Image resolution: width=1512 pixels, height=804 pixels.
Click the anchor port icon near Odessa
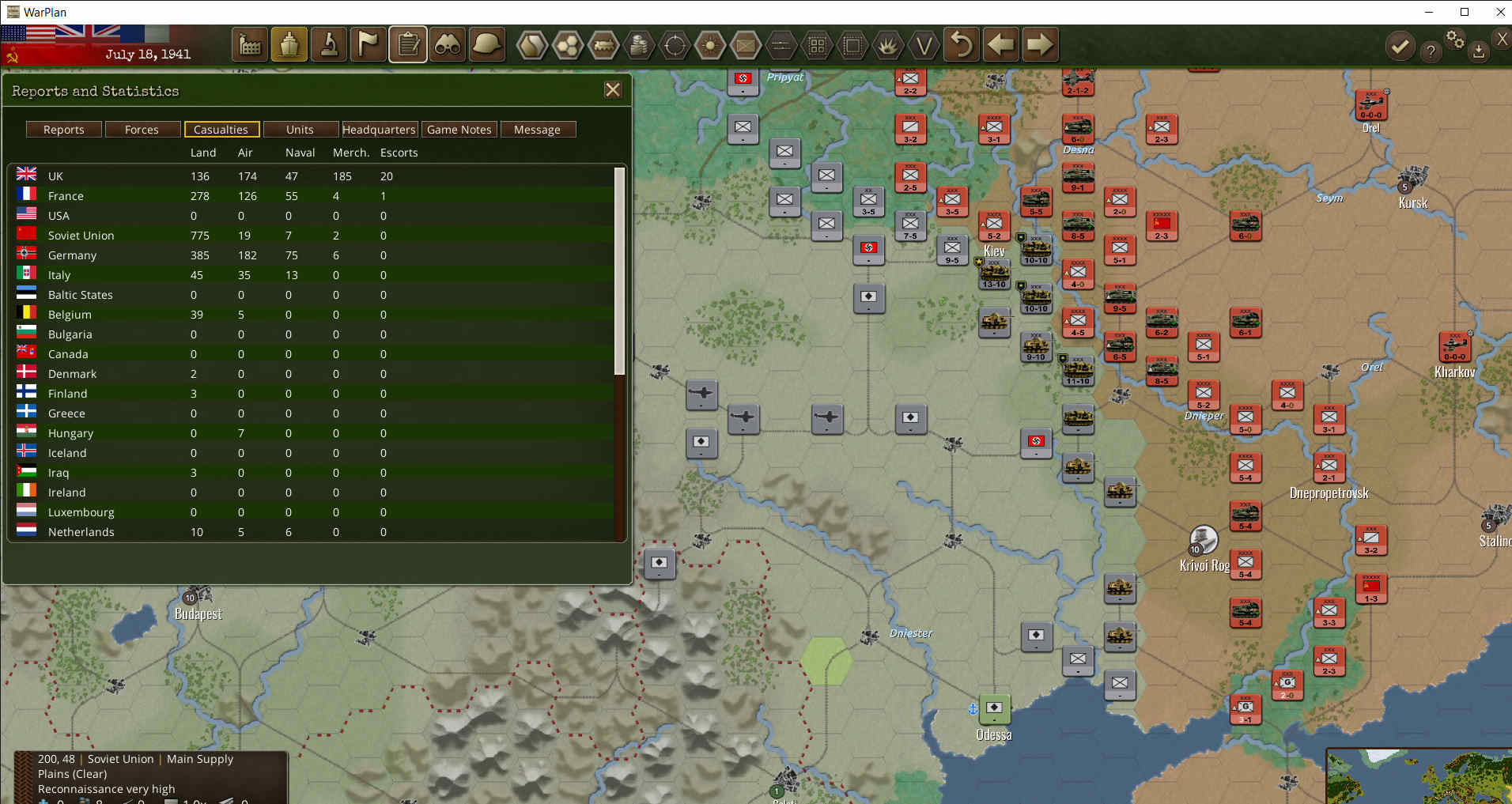[x=973, y=708]
